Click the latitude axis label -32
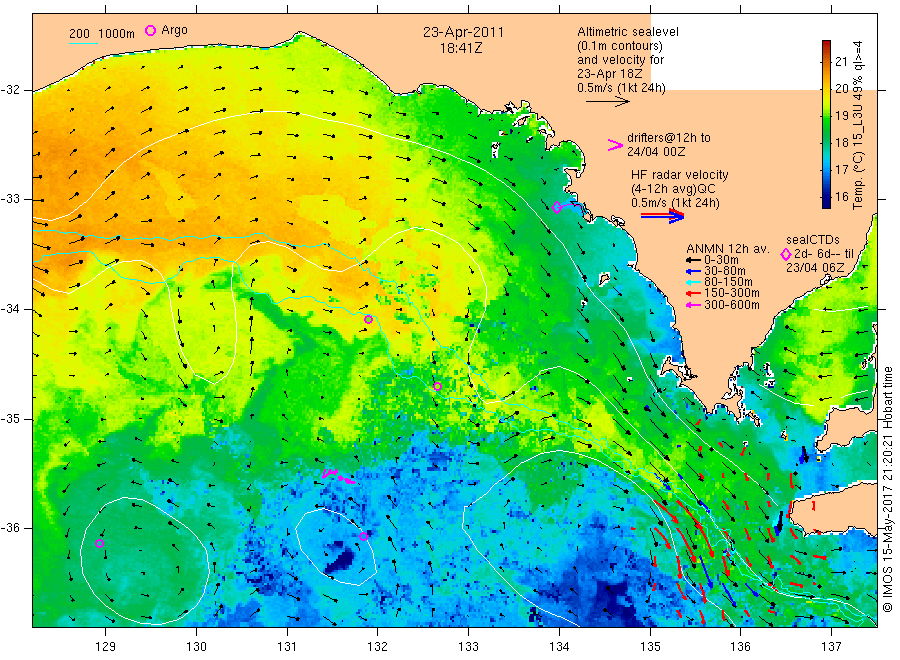The height and width of the screenshot is (660, 900). tap(10, 90)
